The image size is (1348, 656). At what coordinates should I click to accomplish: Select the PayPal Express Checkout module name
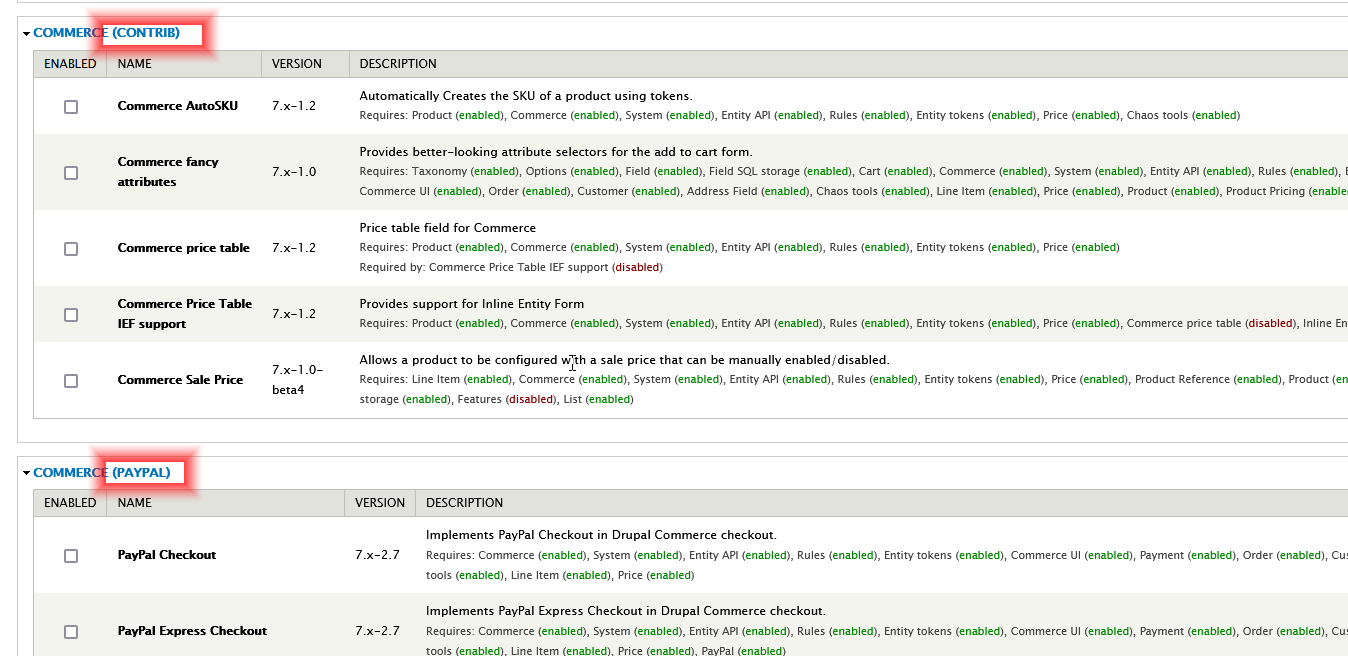pos(192,631)
